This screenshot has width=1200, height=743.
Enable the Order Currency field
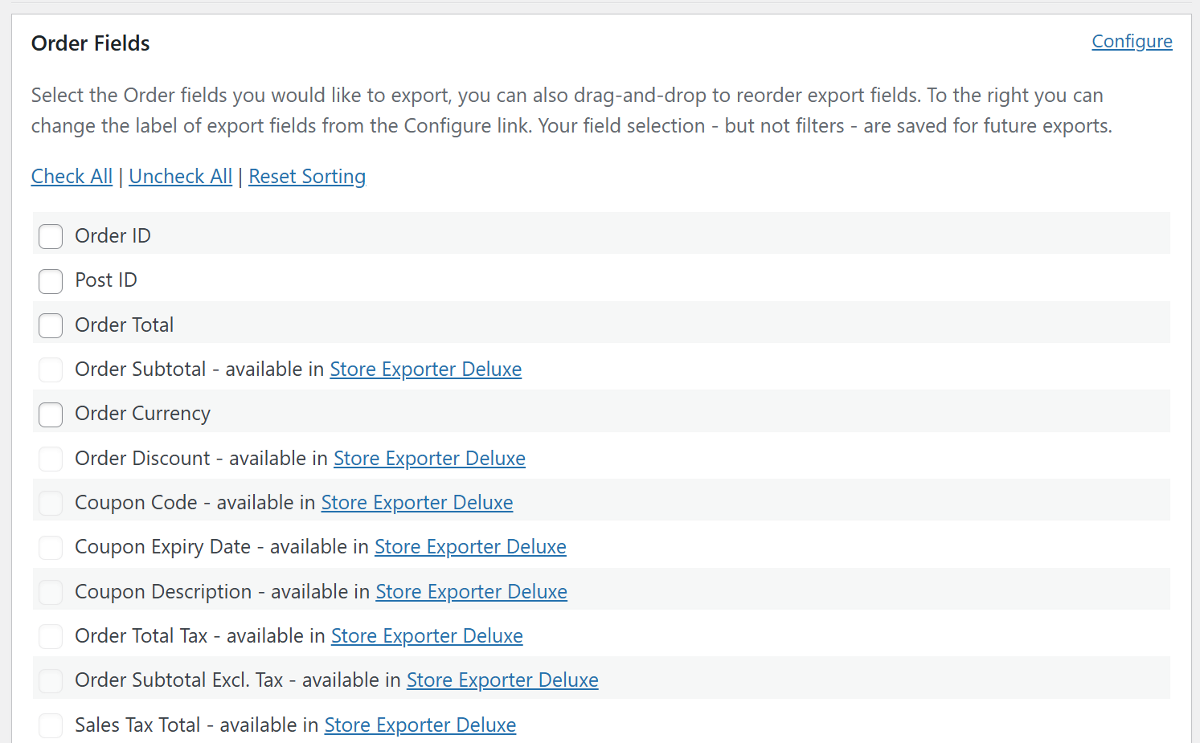coord(50,413)
